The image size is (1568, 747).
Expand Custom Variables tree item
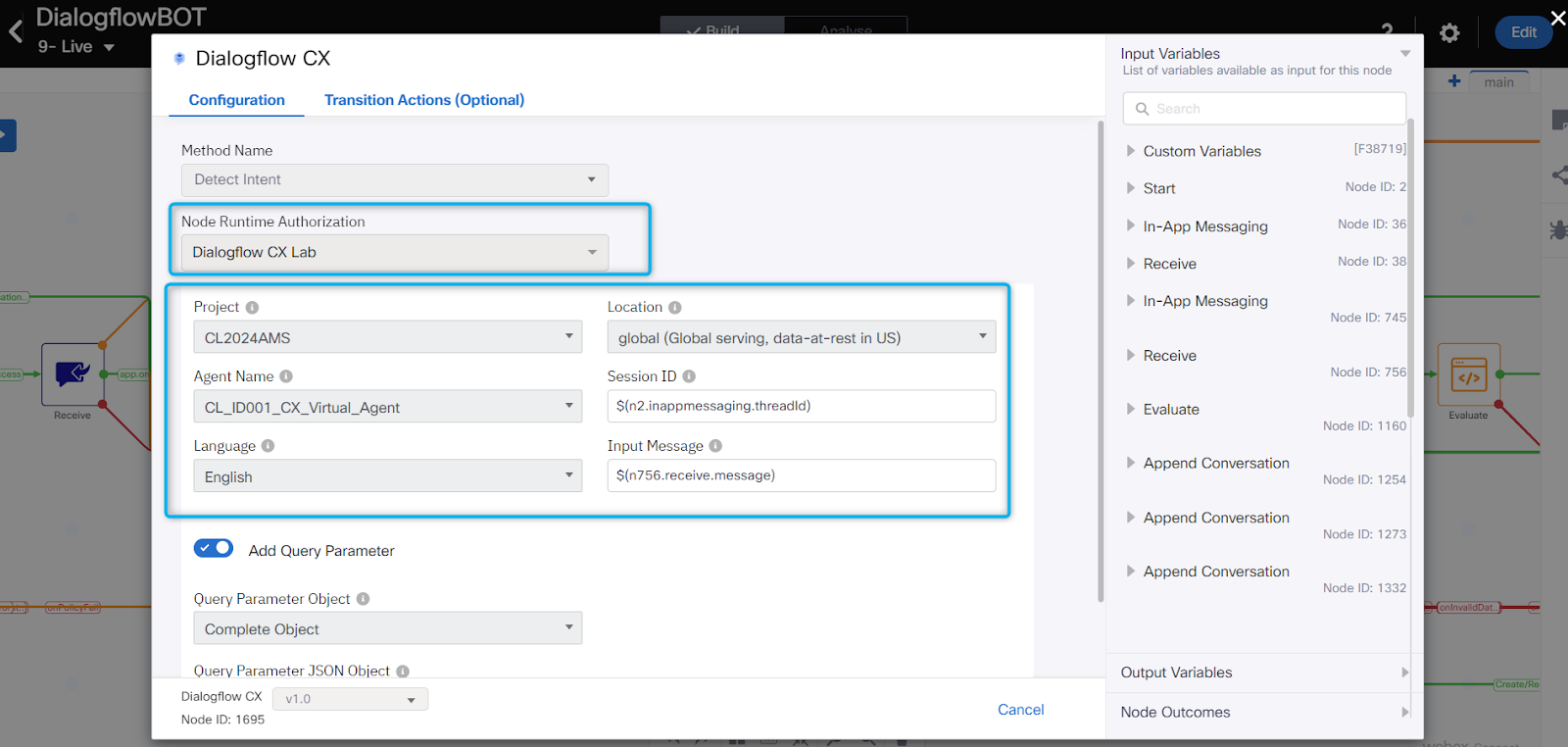(1130, 151)
